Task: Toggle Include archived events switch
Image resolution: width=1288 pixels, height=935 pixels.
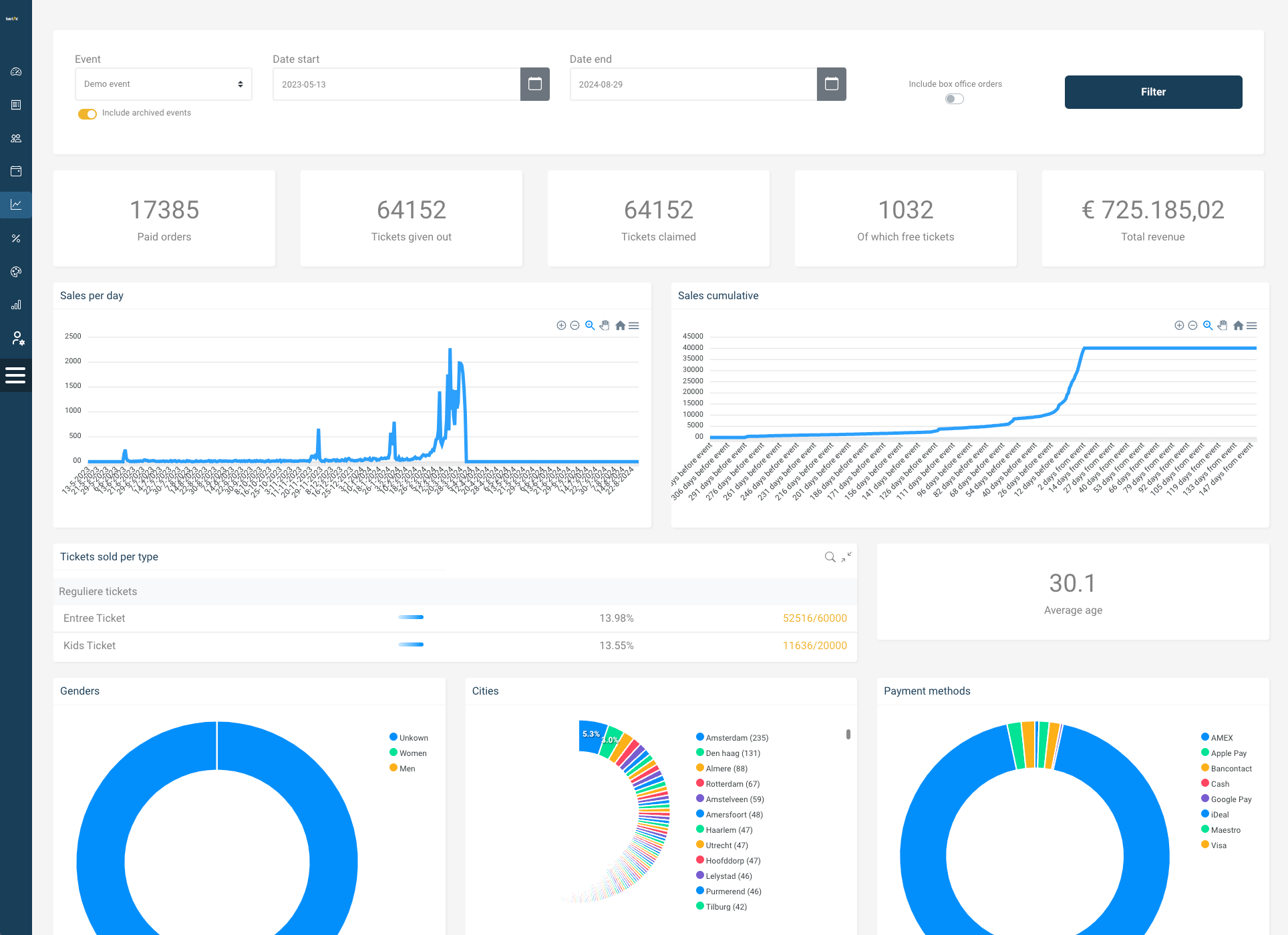Action: 88,114
